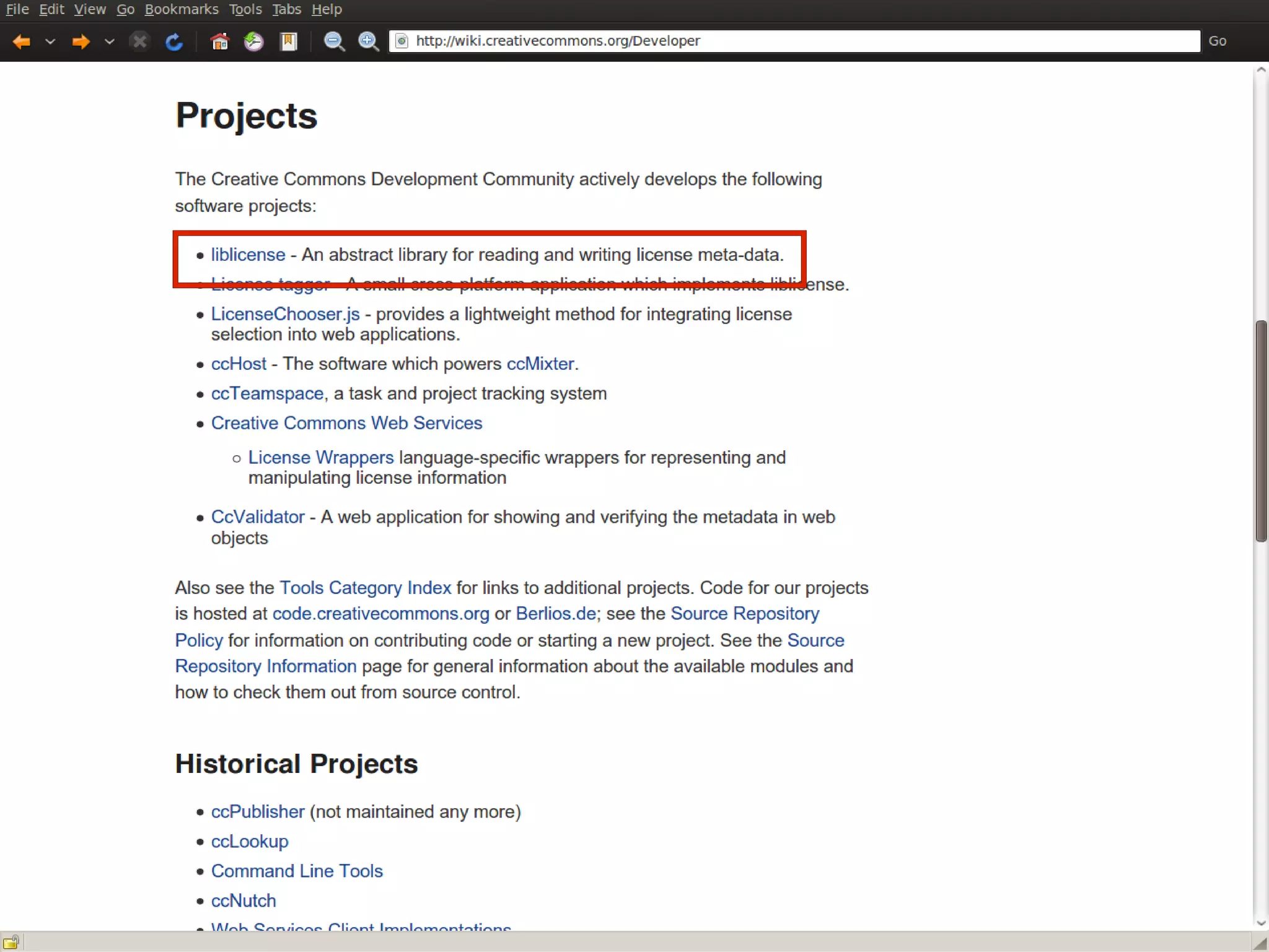The height and width of the screenshot is (952, 1269).
Task: Open the History clock icon
Action: point(253,41)
